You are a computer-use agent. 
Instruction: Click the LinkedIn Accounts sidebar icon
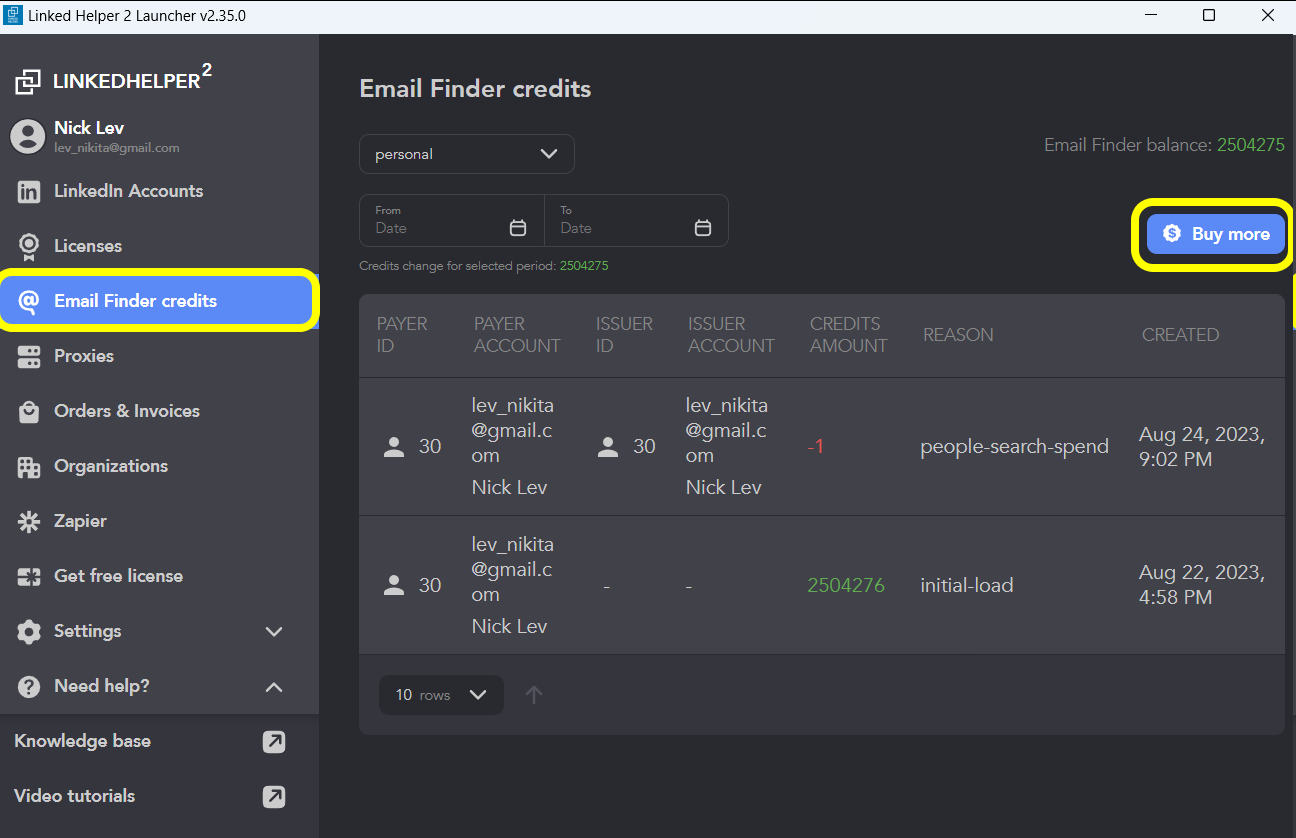(30, 192)
